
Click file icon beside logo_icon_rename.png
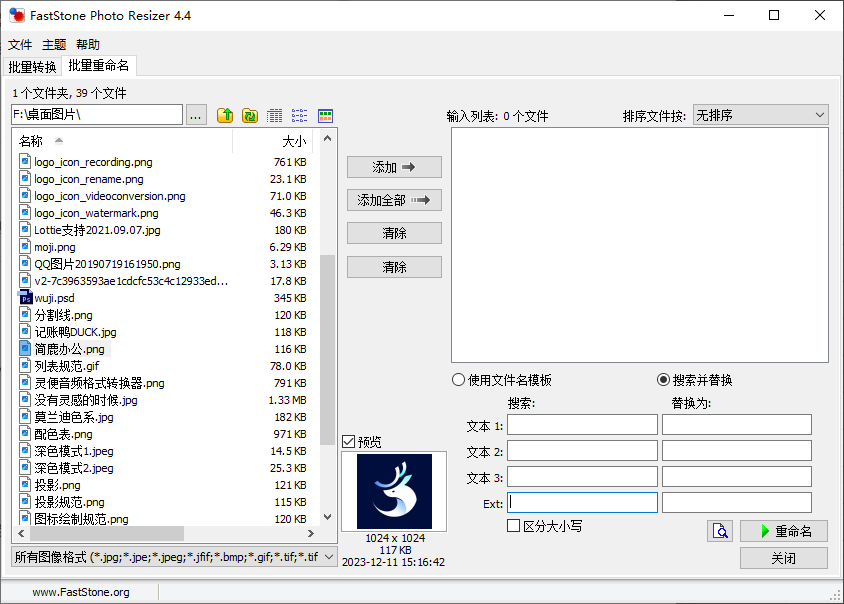[x=25, y=179]
